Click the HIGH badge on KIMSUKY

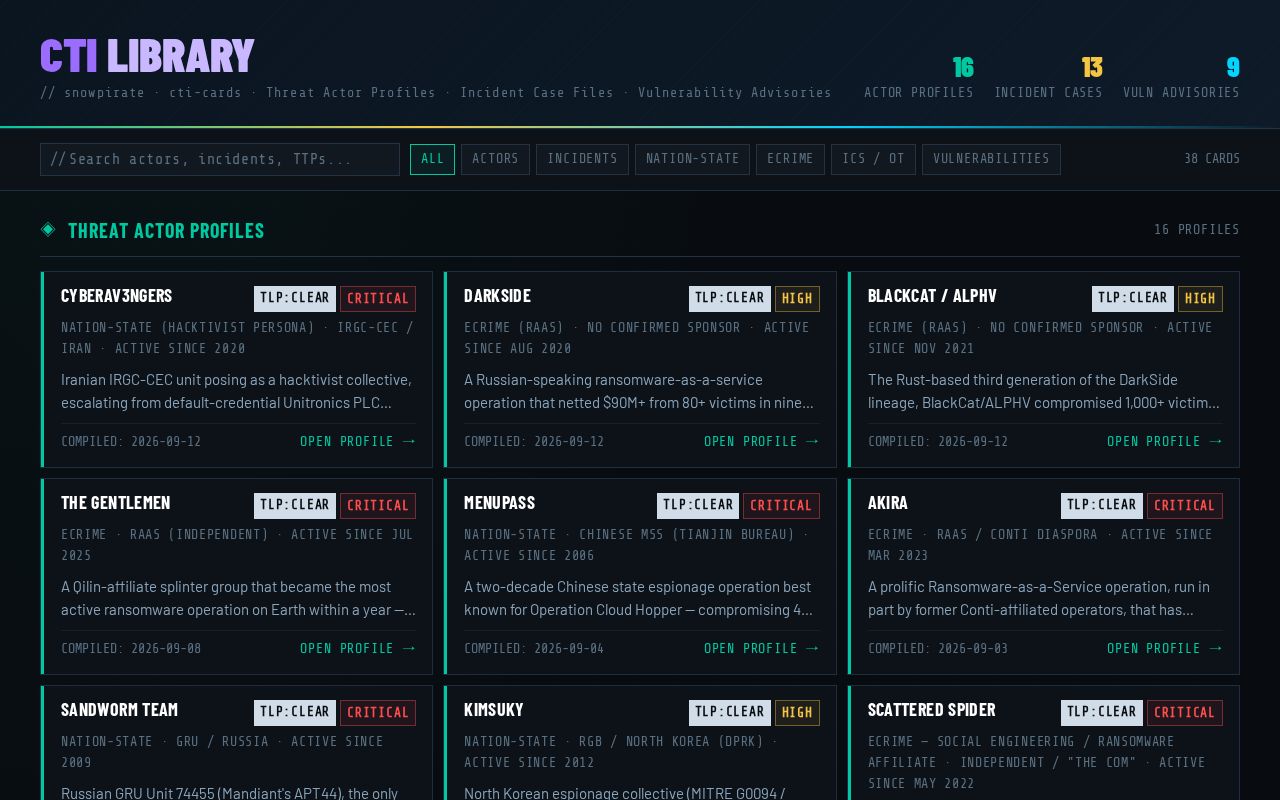coord(797,712)
